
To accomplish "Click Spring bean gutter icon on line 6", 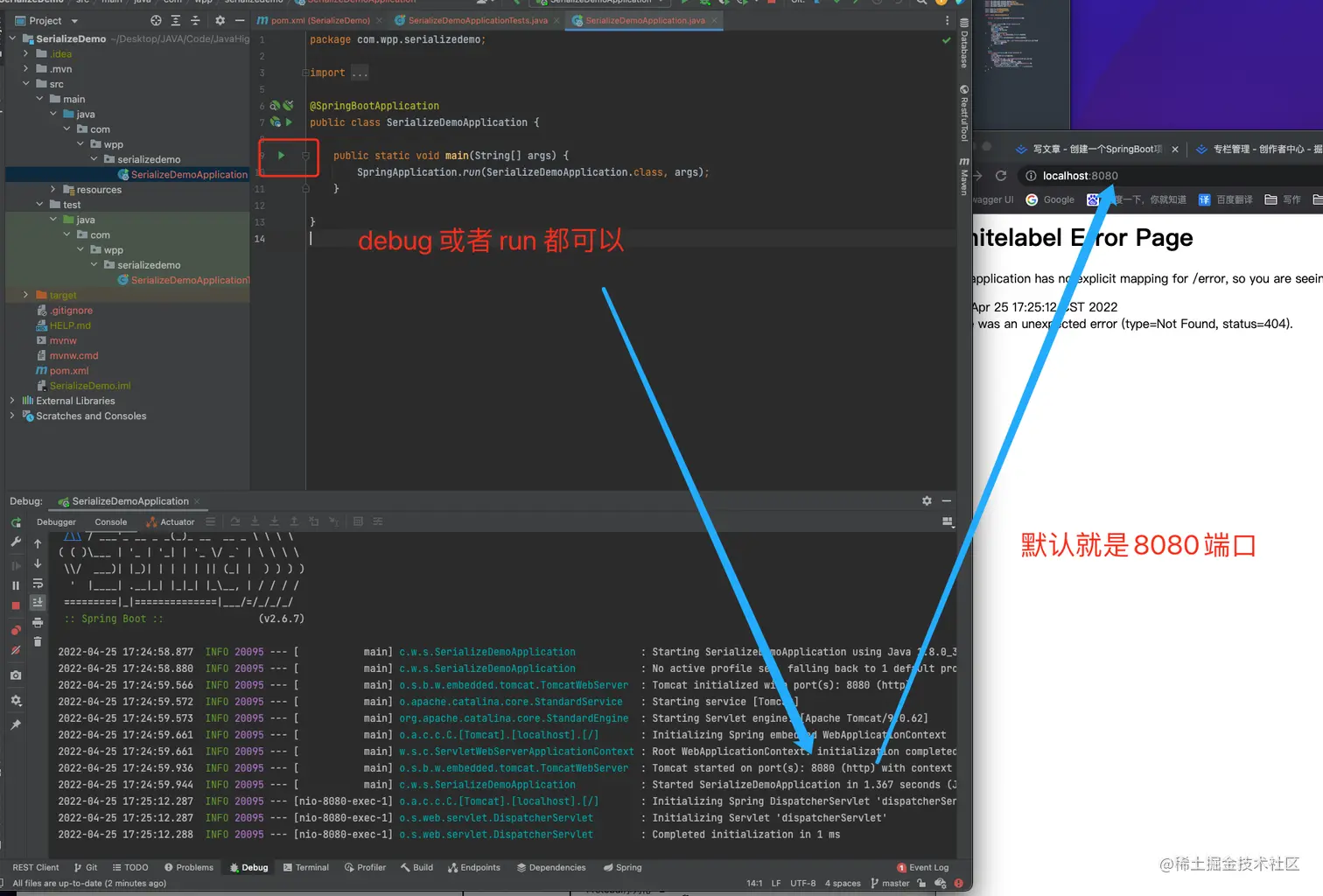I will point(275,106).
